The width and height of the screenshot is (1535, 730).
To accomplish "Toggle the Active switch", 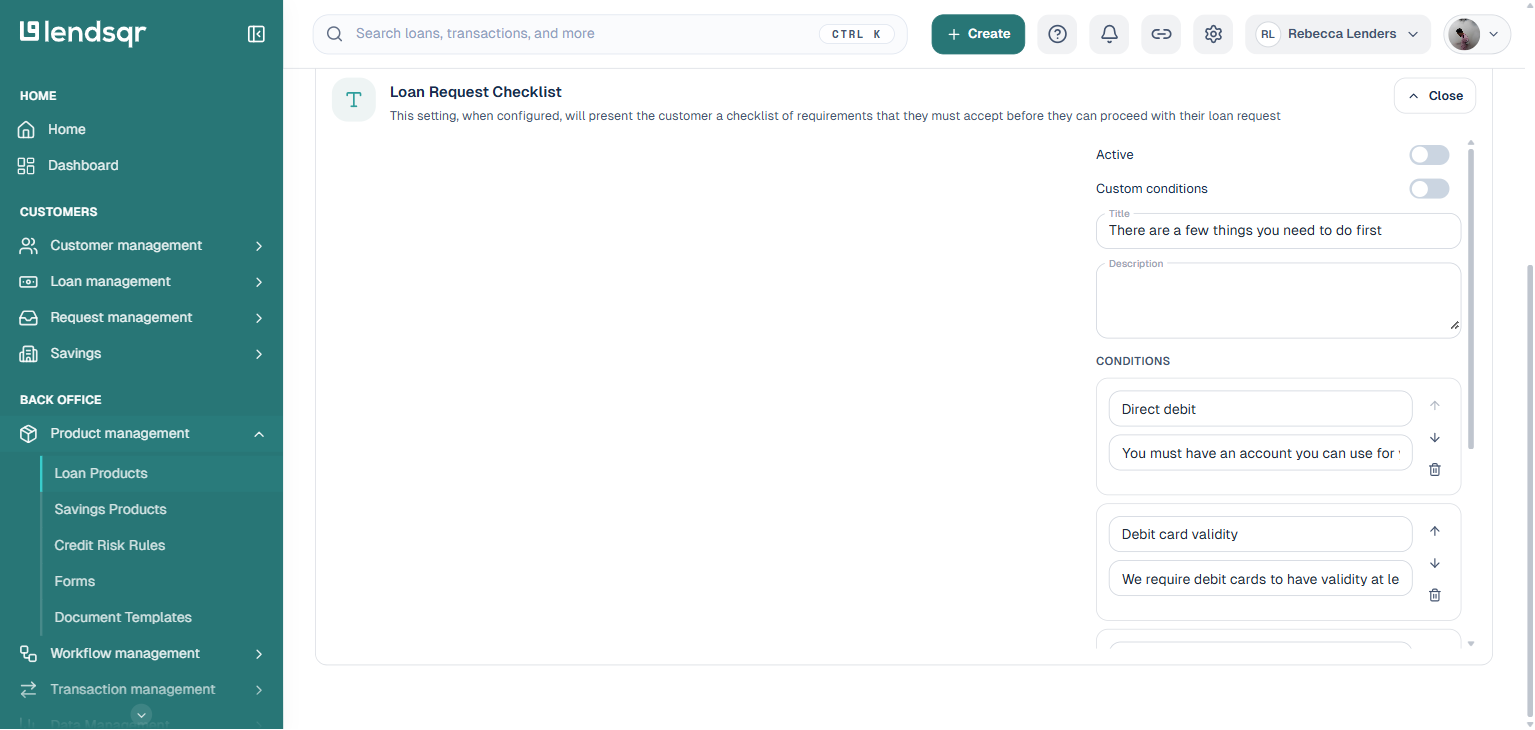I will (x=1429, y=155).
